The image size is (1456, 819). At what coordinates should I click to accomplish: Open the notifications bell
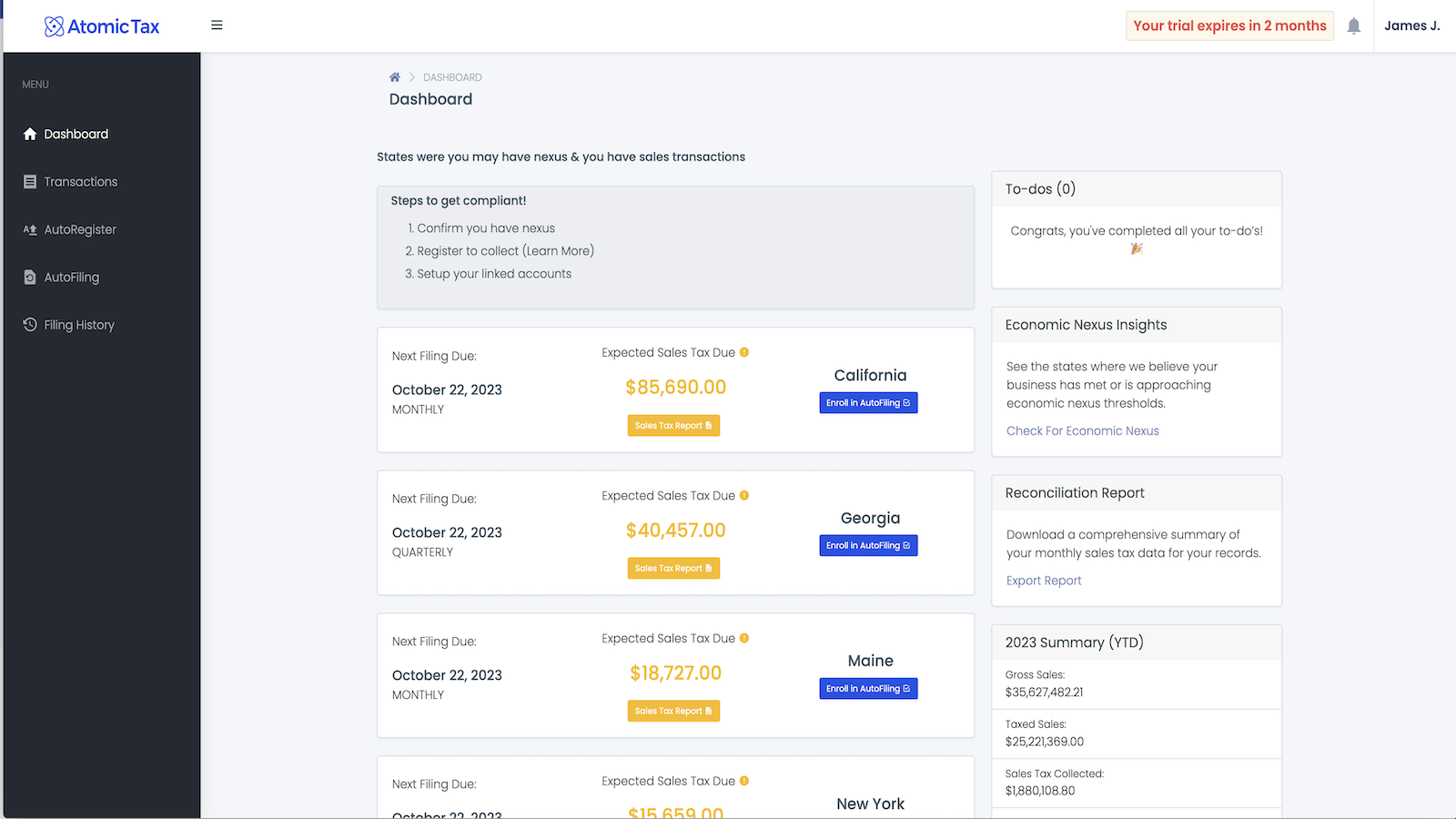click(1353, 26)
